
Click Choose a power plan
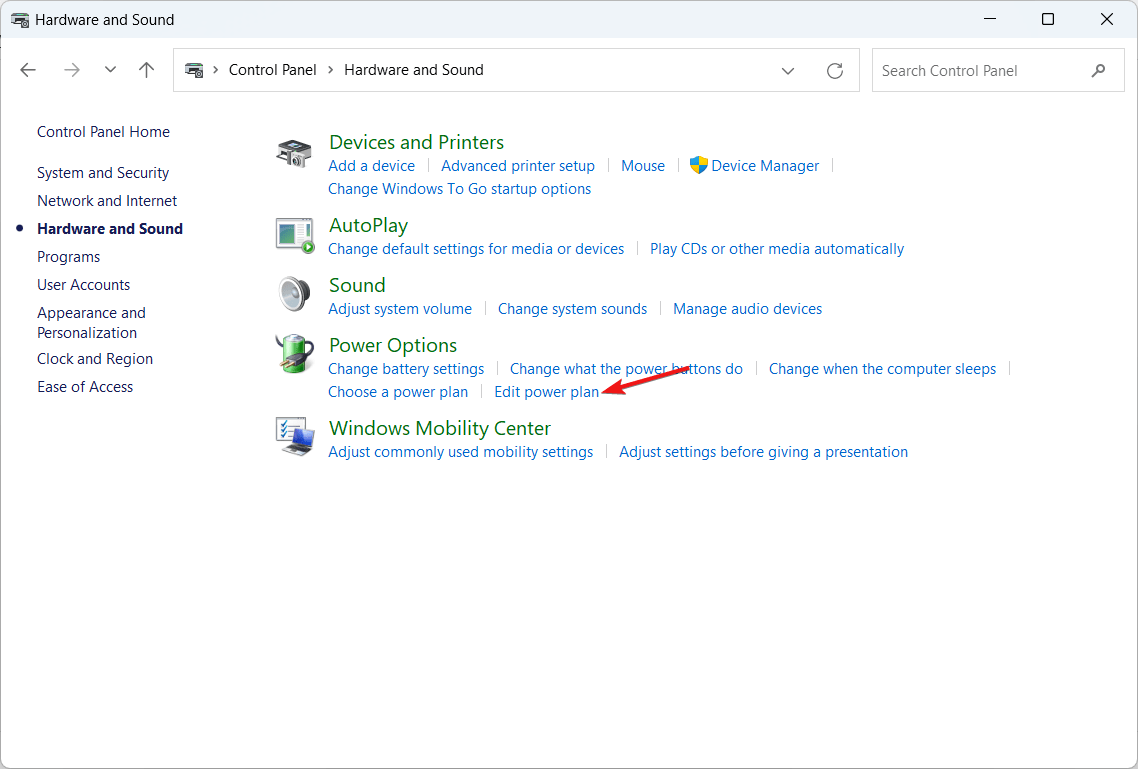click(398, 392)
